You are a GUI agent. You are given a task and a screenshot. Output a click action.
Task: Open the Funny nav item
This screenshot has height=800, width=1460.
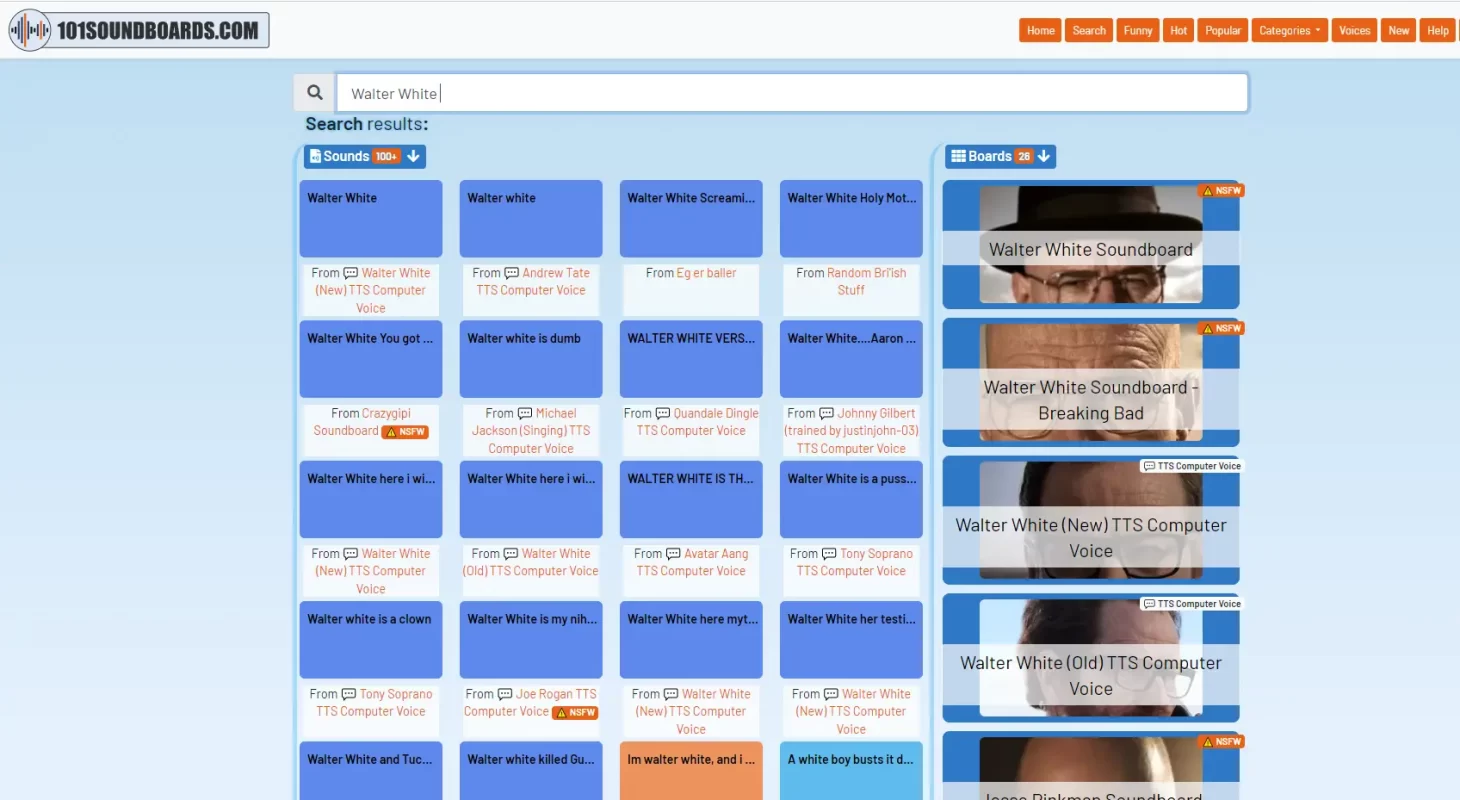[x=1138, y=30]
